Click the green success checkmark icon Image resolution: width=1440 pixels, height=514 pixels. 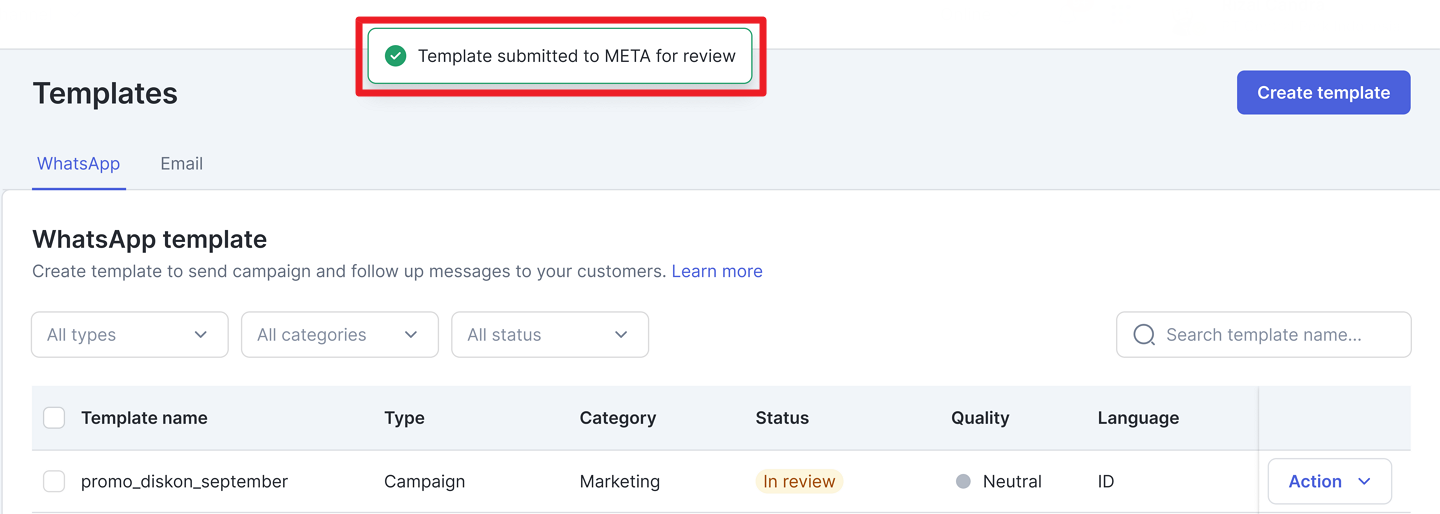pyautogui.click(x=396, y=56)
